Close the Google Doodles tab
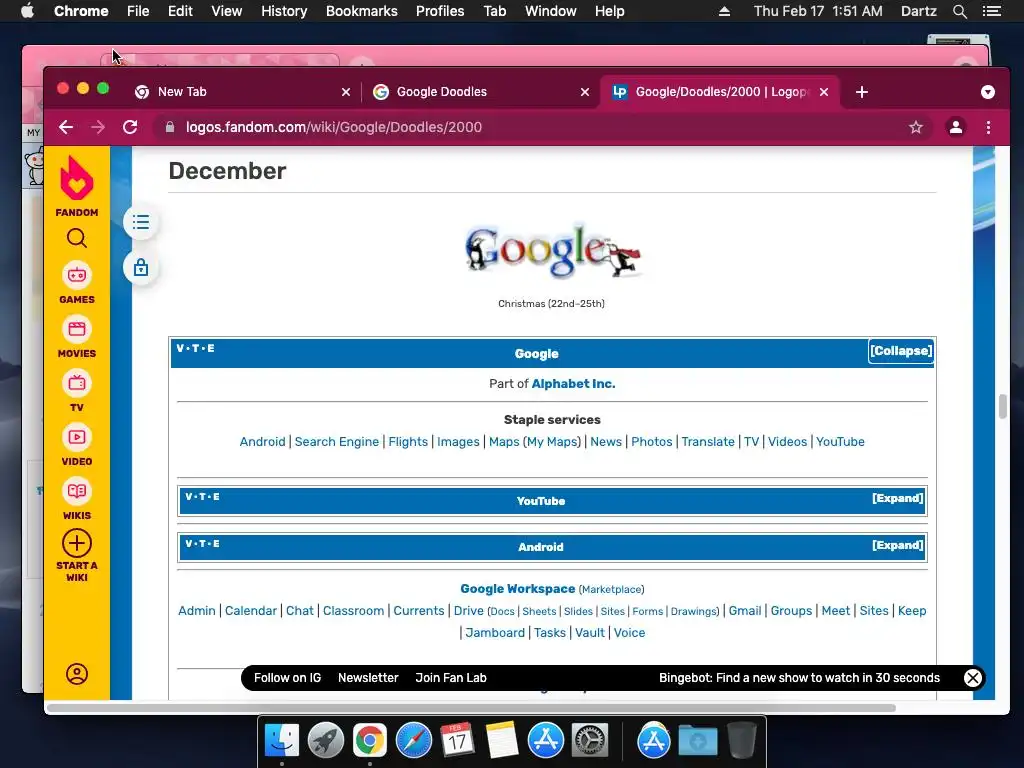Image resolution: width=1024 pixels, height=768 pixels. [584, 92]
